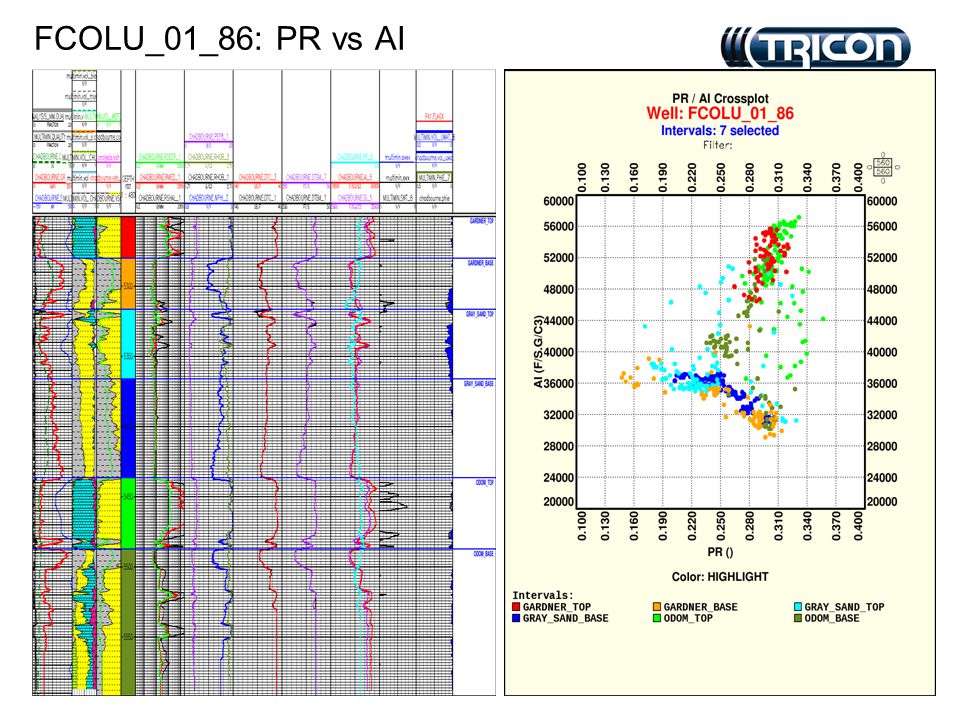This screenshot has width=960, height=720.
Task: Click the red GARDNER_TOP legend swatch
Action: [516, 607]
